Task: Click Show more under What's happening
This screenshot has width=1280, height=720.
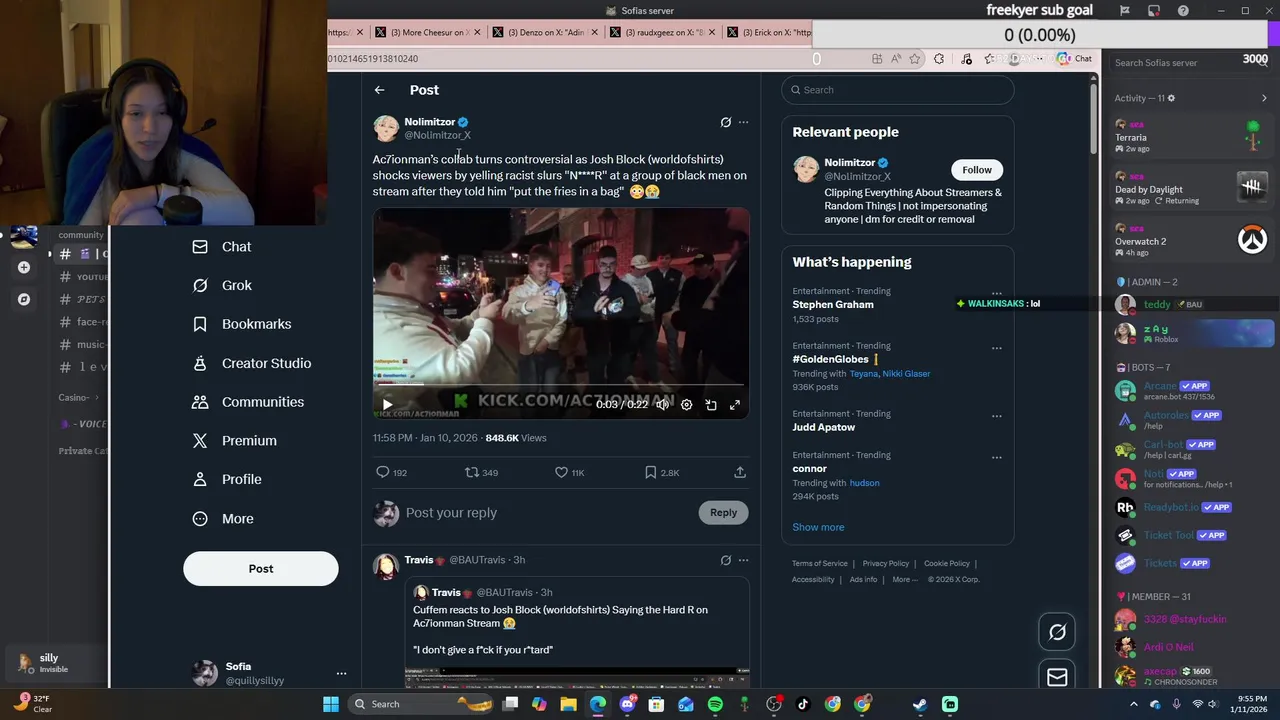Action: 818,527
